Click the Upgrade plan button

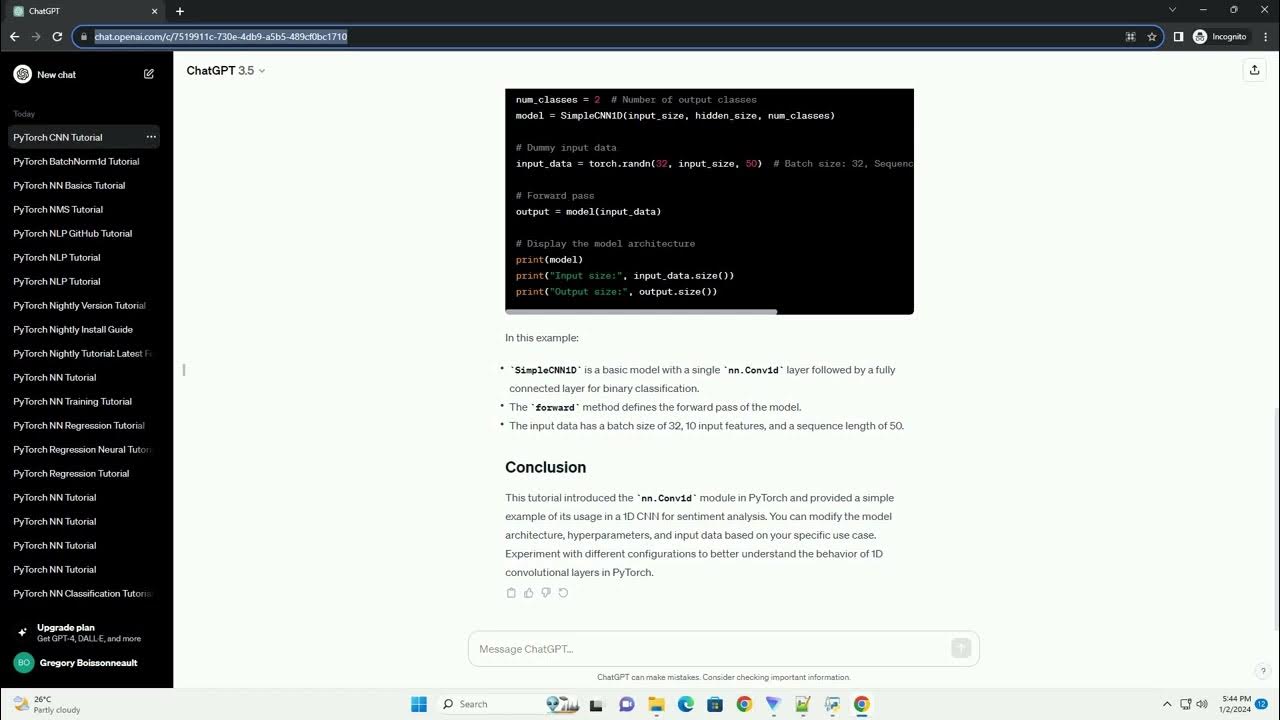pos(86,632)
